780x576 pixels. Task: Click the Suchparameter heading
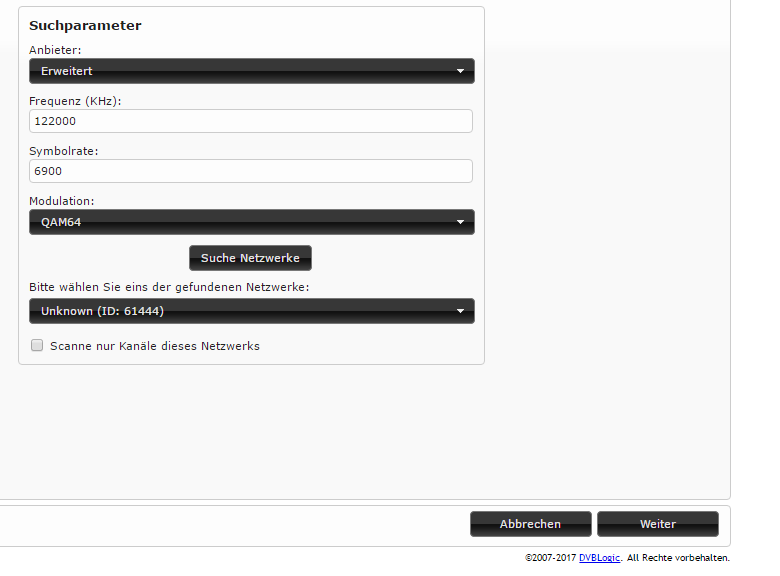(85, 25)
